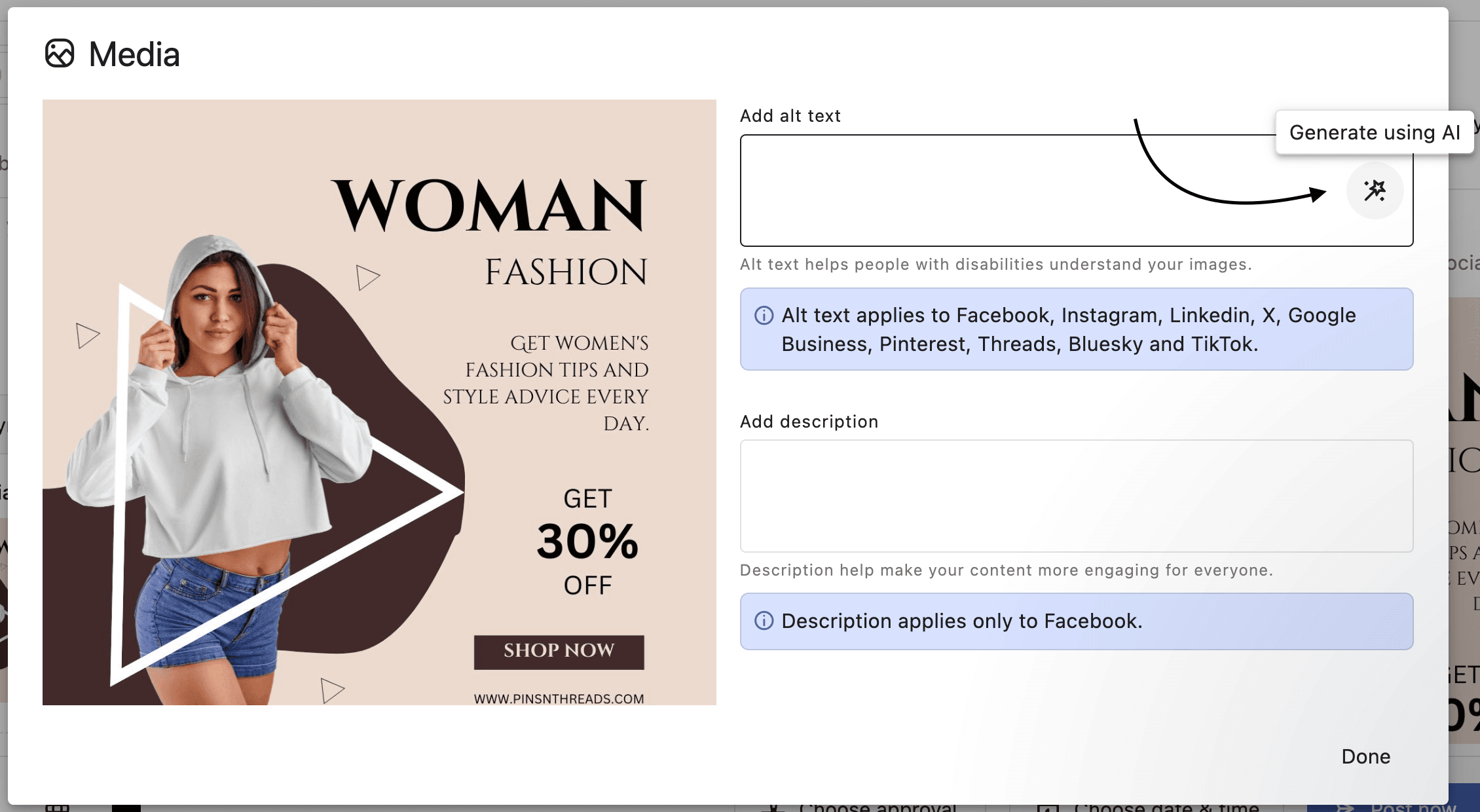Click the Choose approval option
The width and height of the screenshot is (1480, 812).
click(878, 807)
